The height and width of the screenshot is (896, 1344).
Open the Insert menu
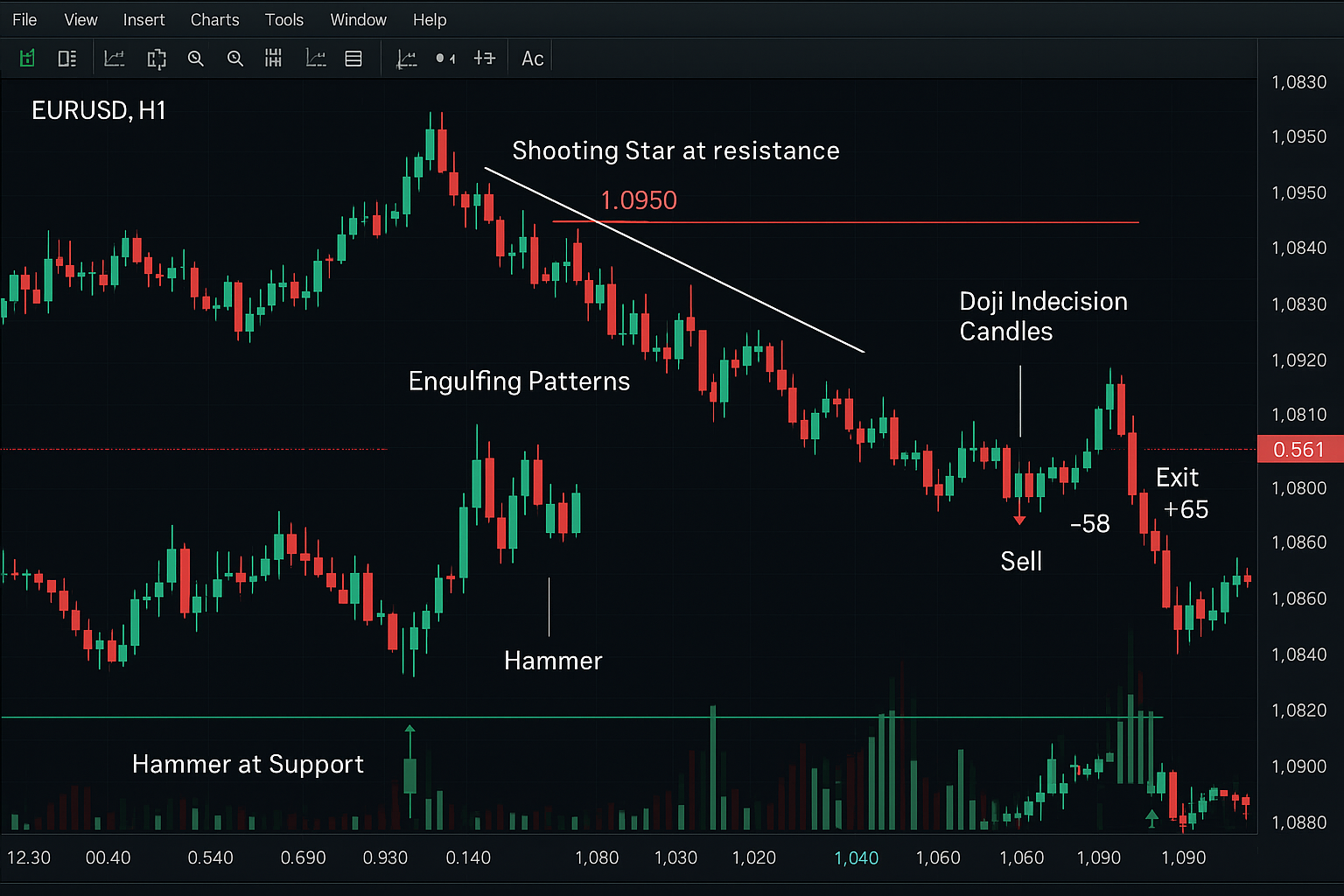pos(143,19)
